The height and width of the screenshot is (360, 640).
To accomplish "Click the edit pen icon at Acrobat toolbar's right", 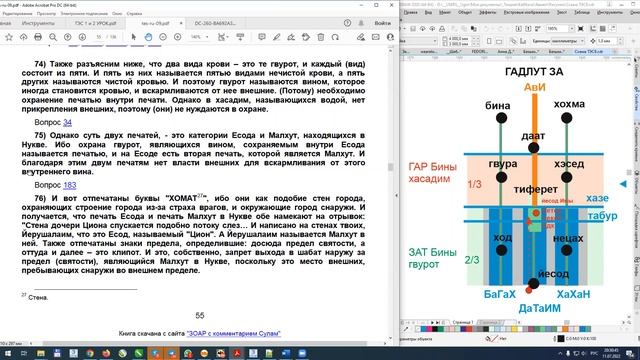I will [360, 37].
